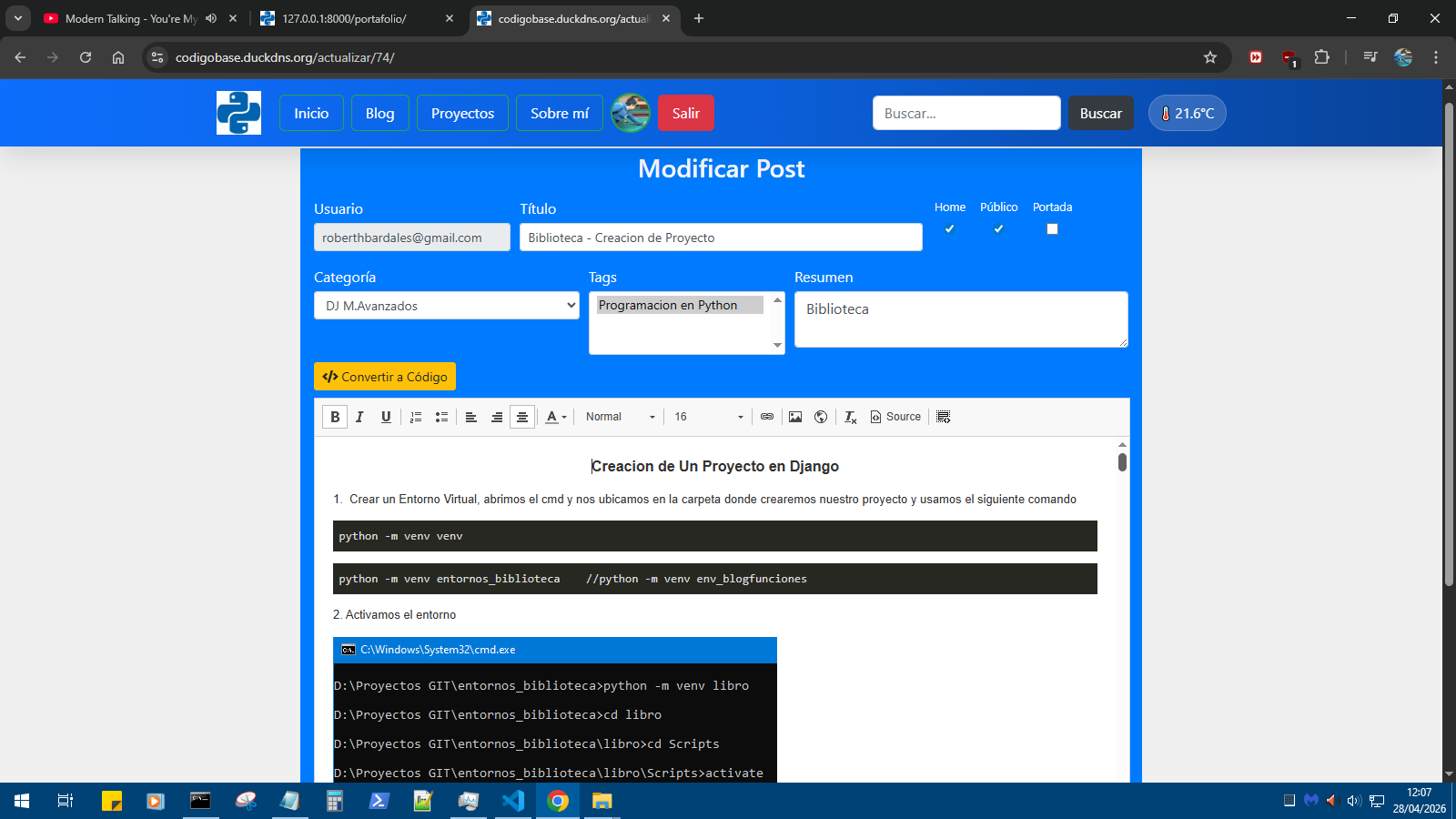1456x819 pixels.
Task: Align text right in editor
Action: coord(497,417)
